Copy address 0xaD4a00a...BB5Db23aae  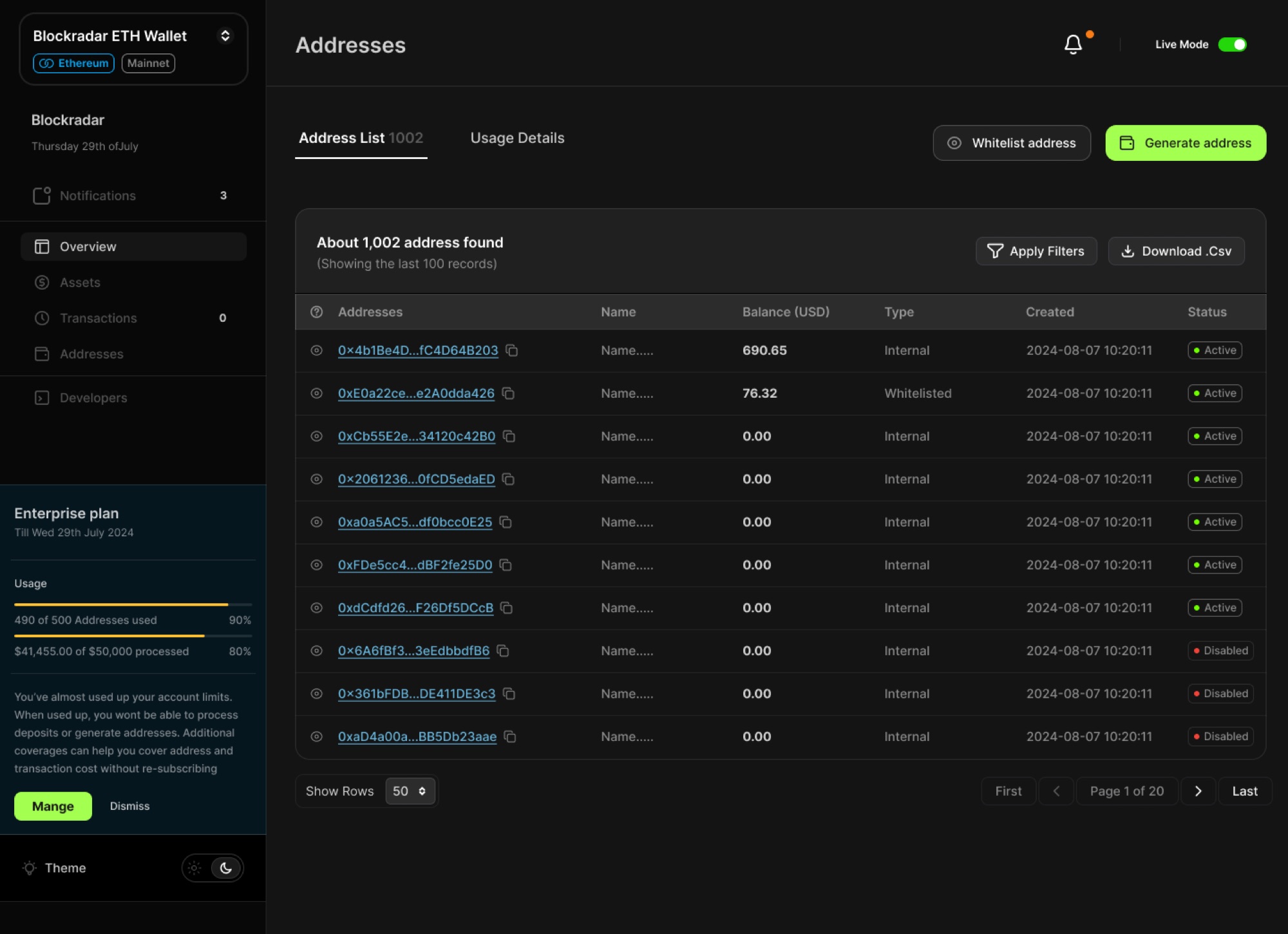(x=510, y=736)
